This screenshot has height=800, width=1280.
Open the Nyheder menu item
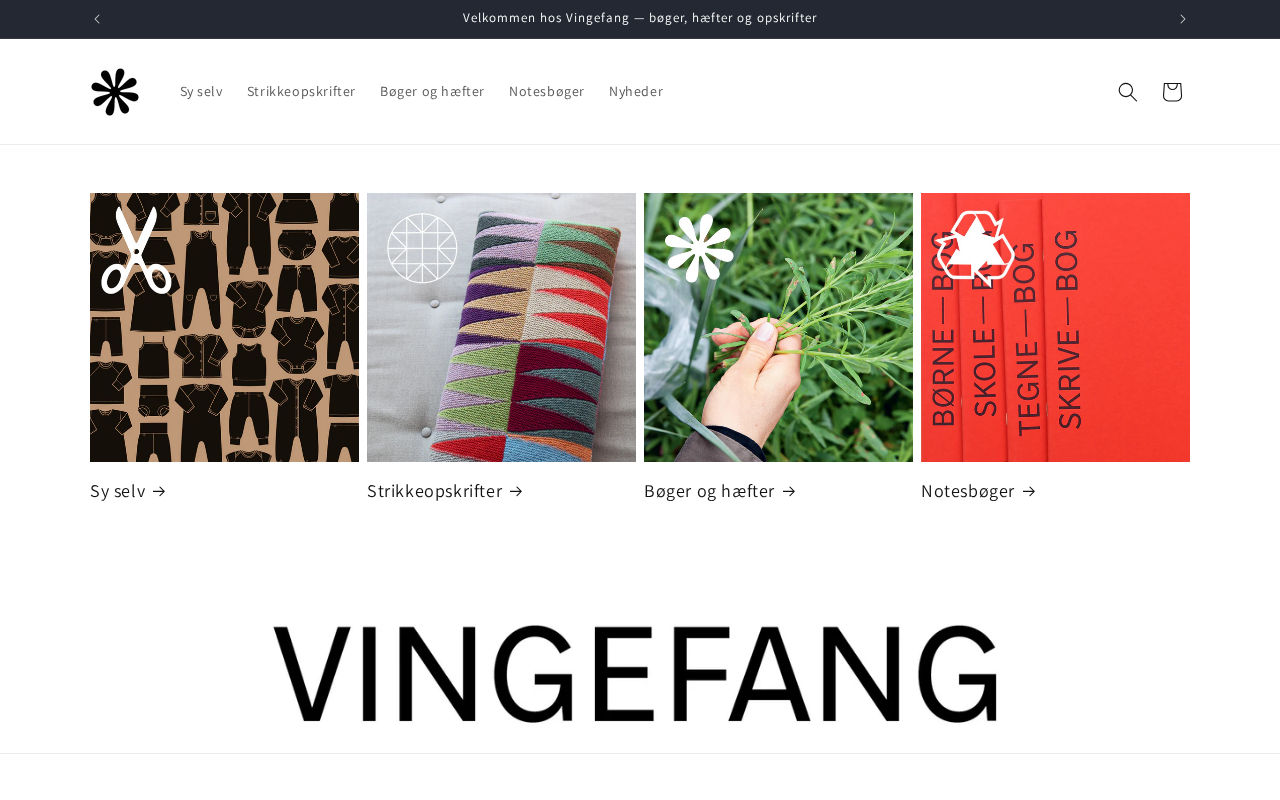click(636, 92)
